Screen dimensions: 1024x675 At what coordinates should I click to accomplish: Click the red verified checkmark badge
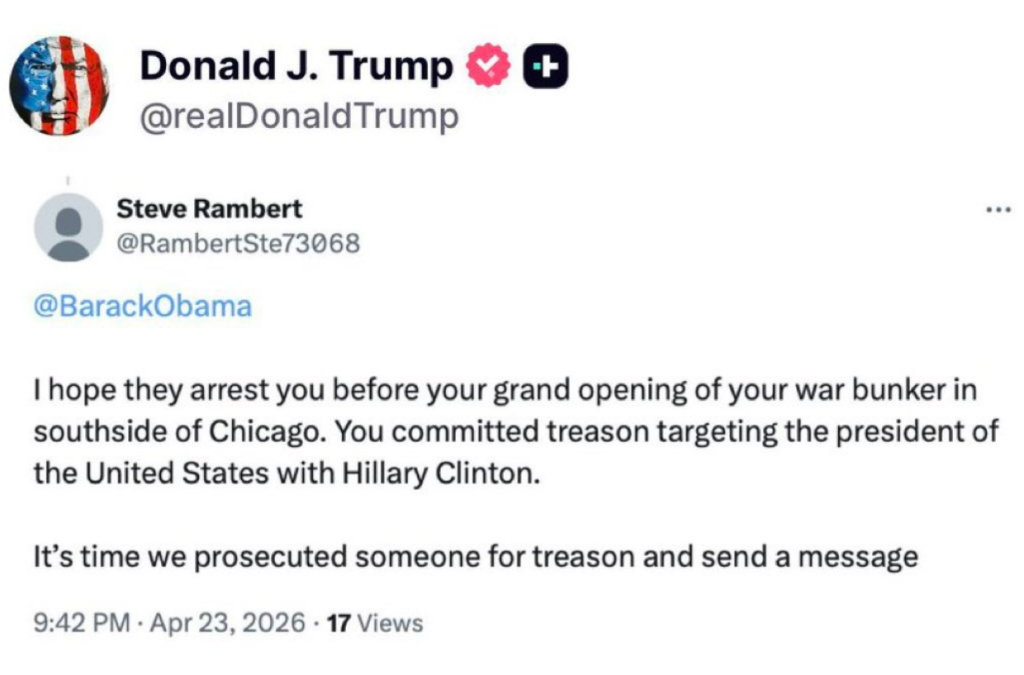pos(490,66)
